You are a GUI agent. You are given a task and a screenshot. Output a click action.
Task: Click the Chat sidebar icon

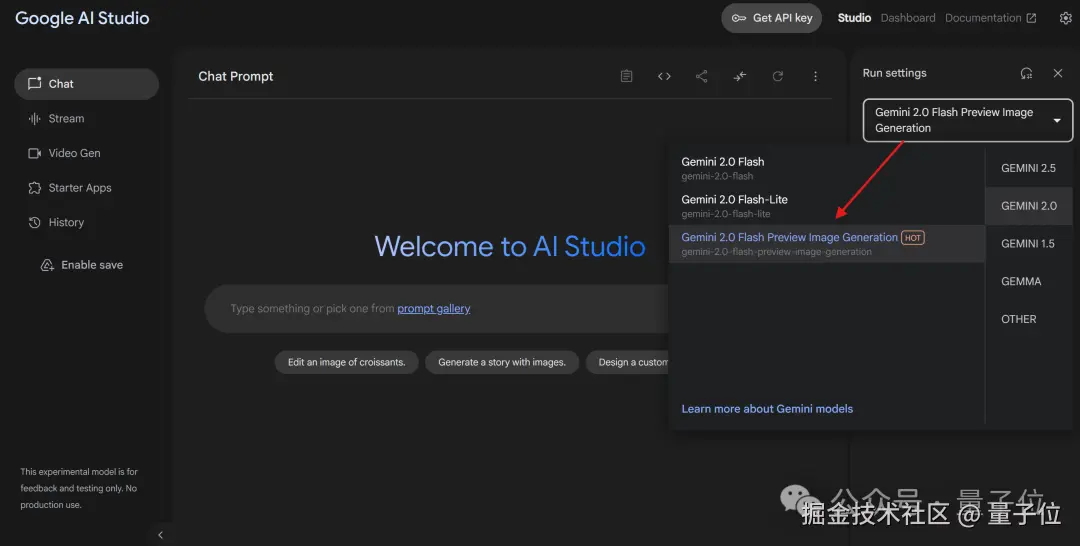tap(34, 83)
